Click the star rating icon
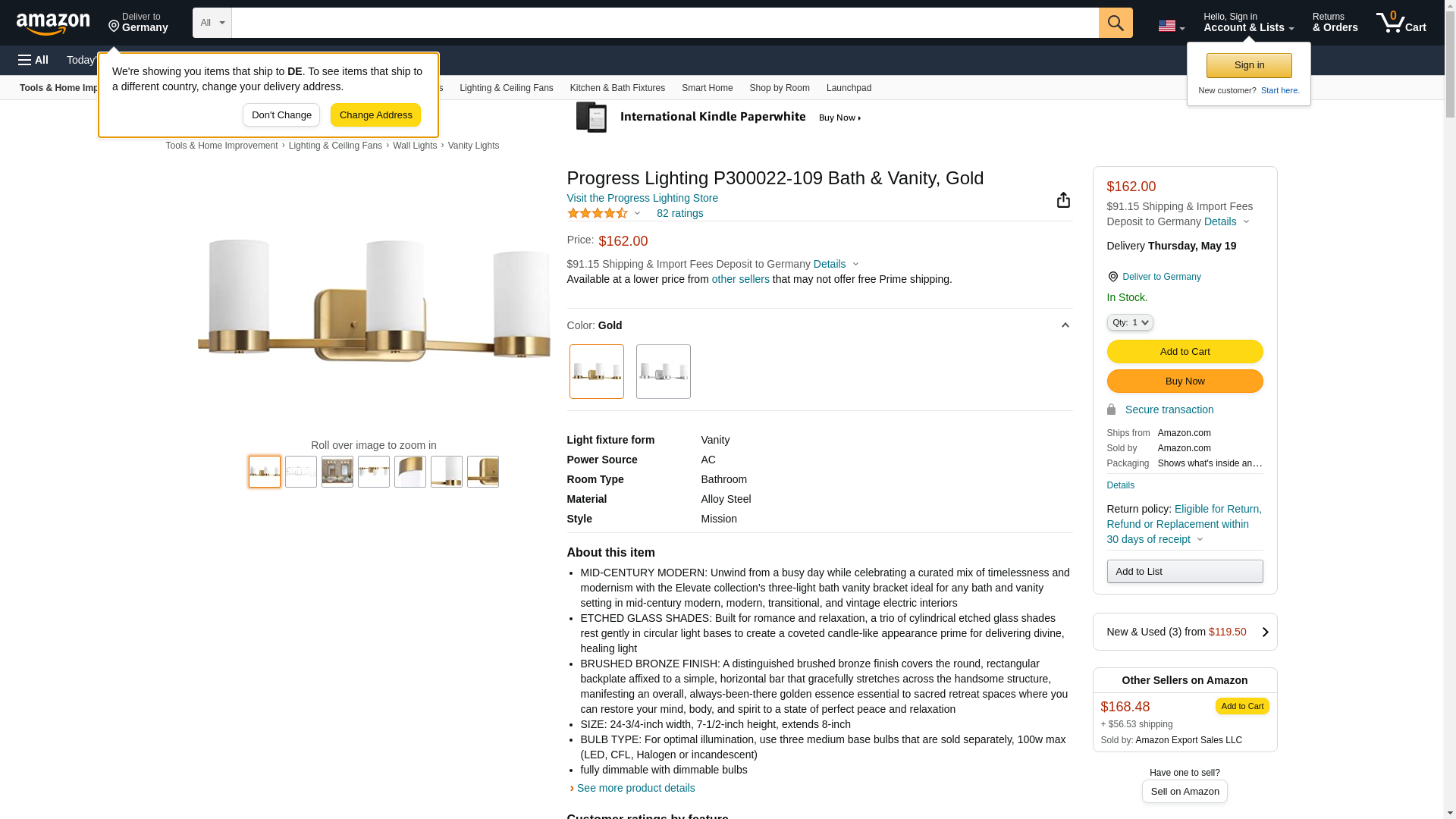 coord(598,214)
